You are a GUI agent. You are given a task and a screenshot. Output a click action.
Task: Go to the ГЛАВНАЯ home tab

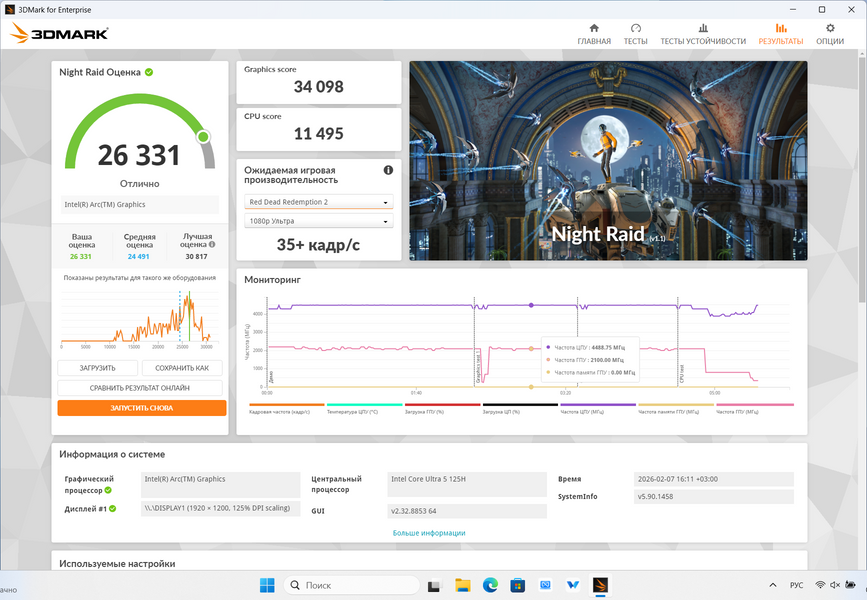click(594, 34)
